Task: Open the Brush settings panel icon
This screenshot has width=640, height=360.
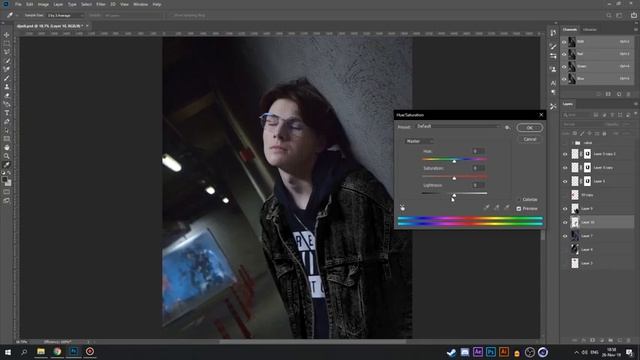Action: pyautogui.click(x=553, y=47)
